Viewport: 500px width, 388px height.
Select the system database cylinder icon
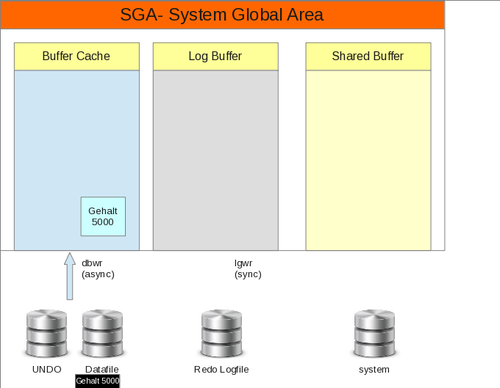pos(374,333)
